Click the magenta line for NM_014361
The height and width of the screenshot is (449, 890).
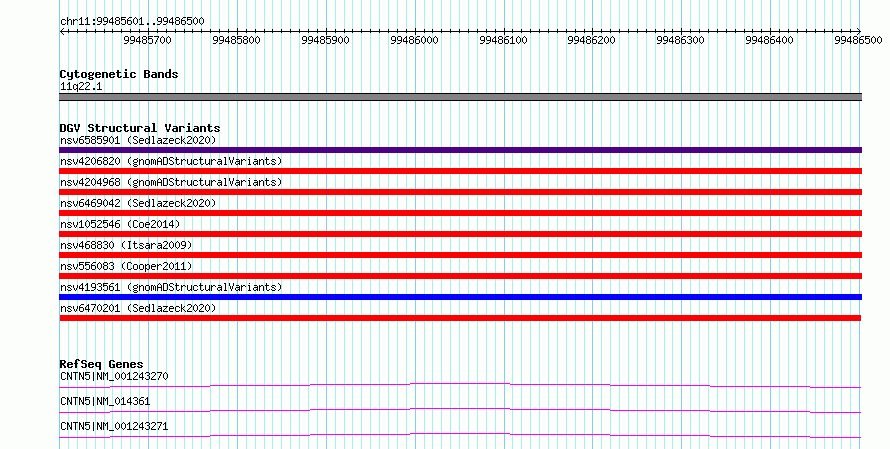tap(460, 410)
